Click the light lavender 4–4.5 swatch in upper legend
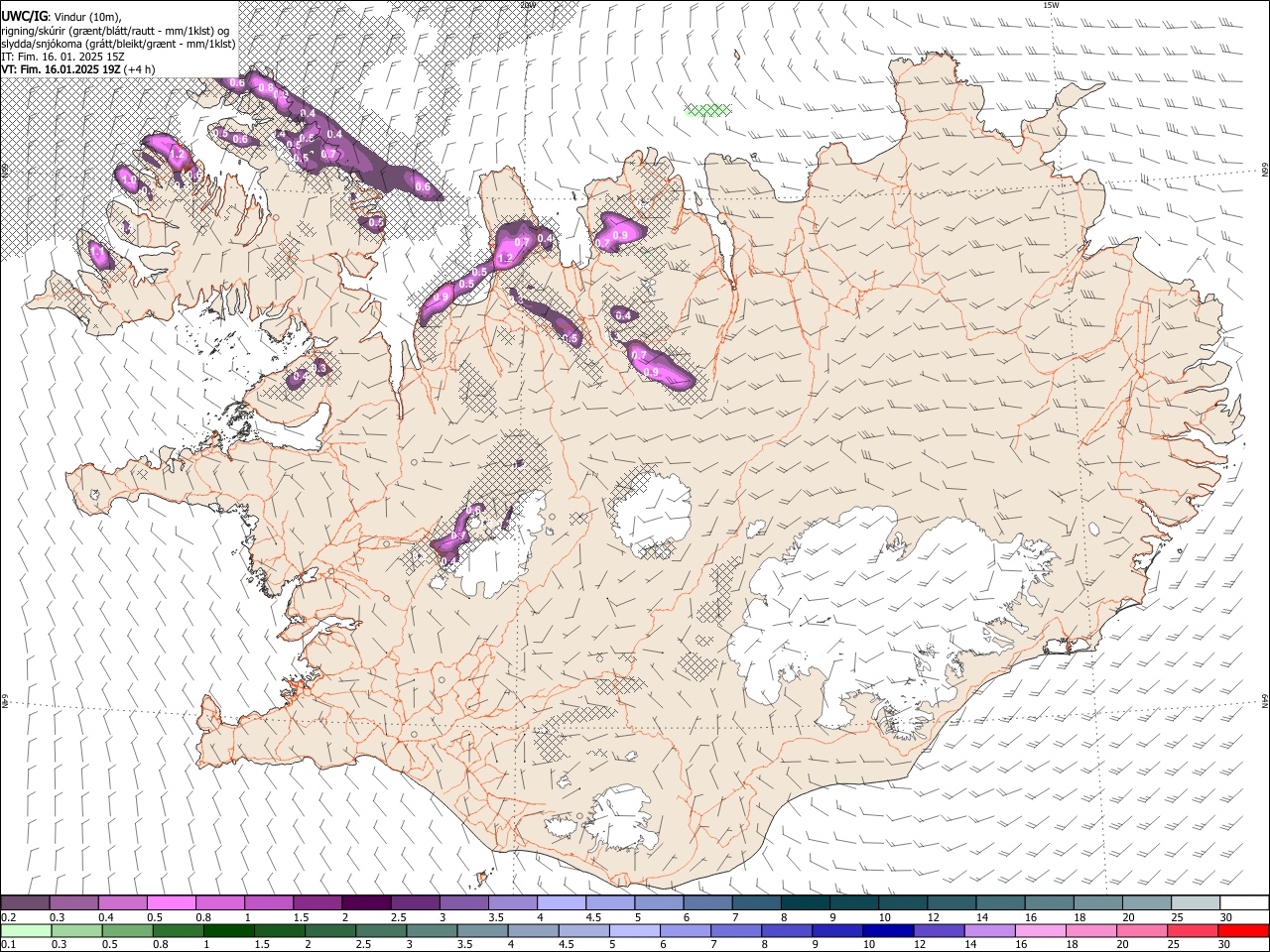 click(561, 903)
